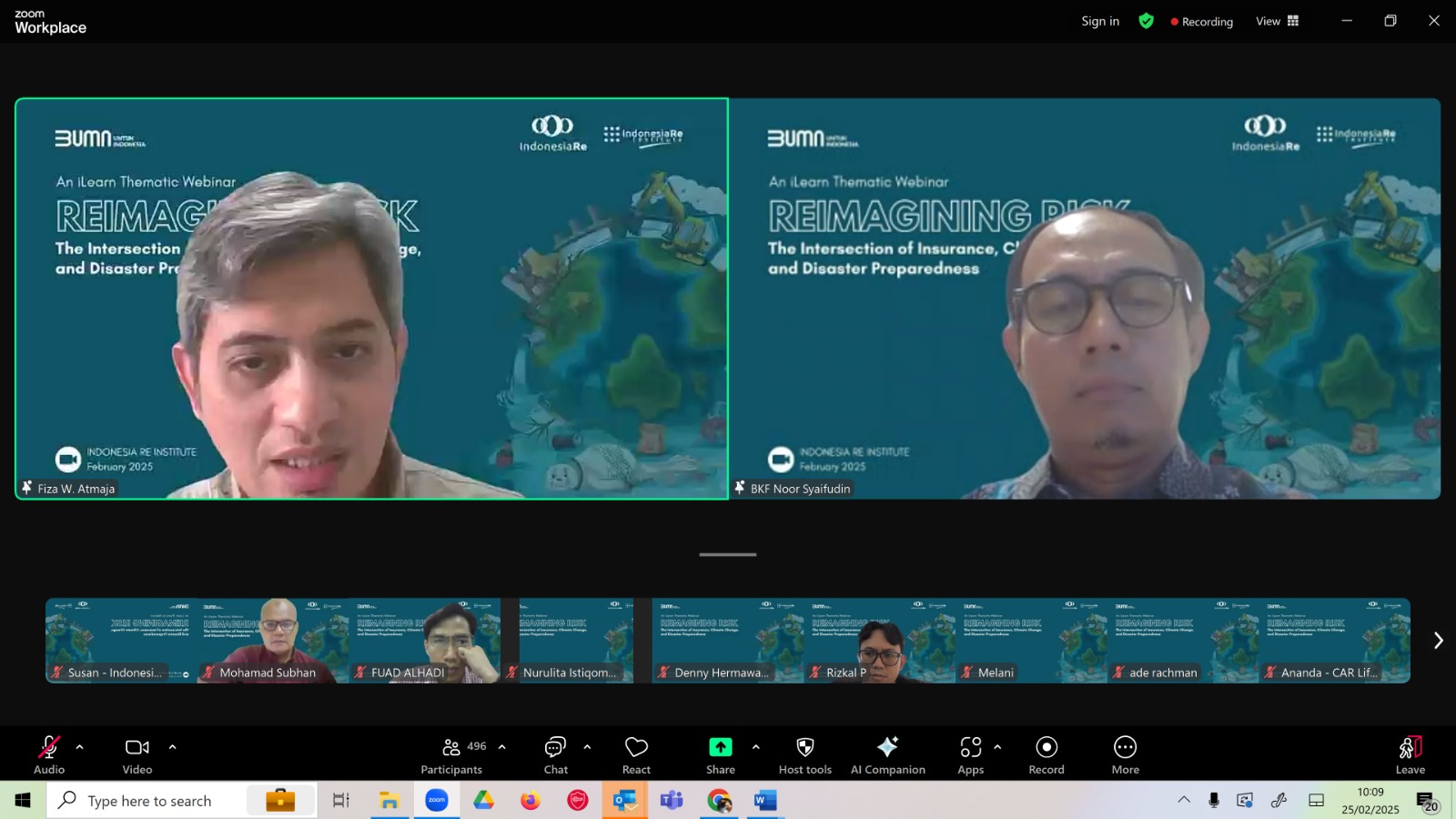Show next page of participant thumbnails

(1438, 641)
